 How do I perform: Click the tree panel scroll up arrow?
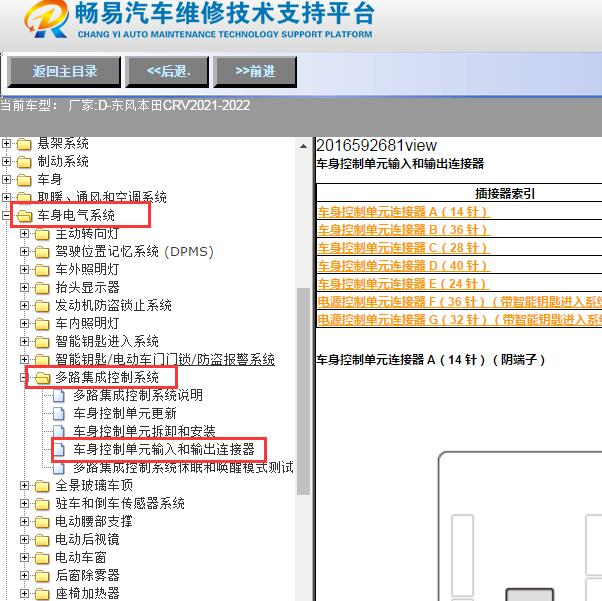[x=303, y=146]
